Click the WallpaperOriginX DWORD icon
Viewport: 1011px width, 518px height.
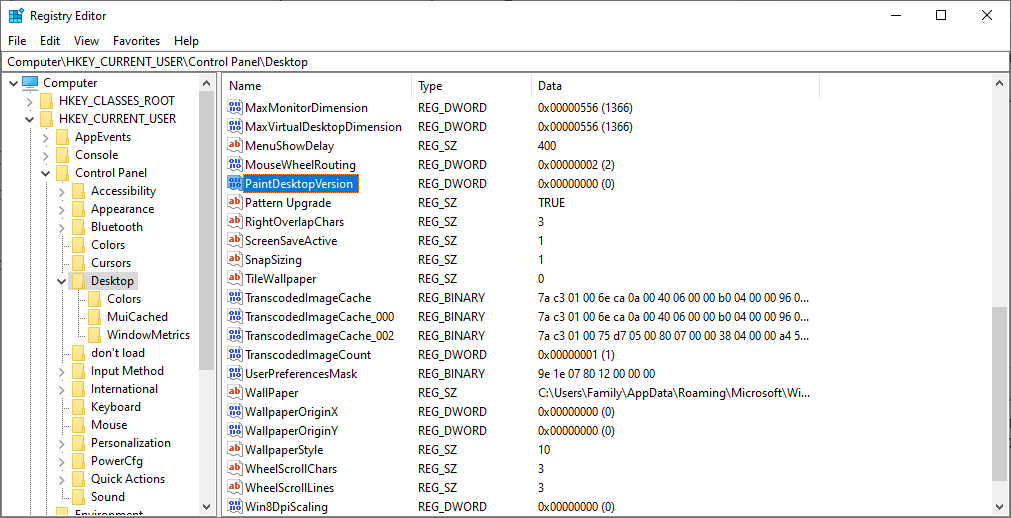click(235, 412)
